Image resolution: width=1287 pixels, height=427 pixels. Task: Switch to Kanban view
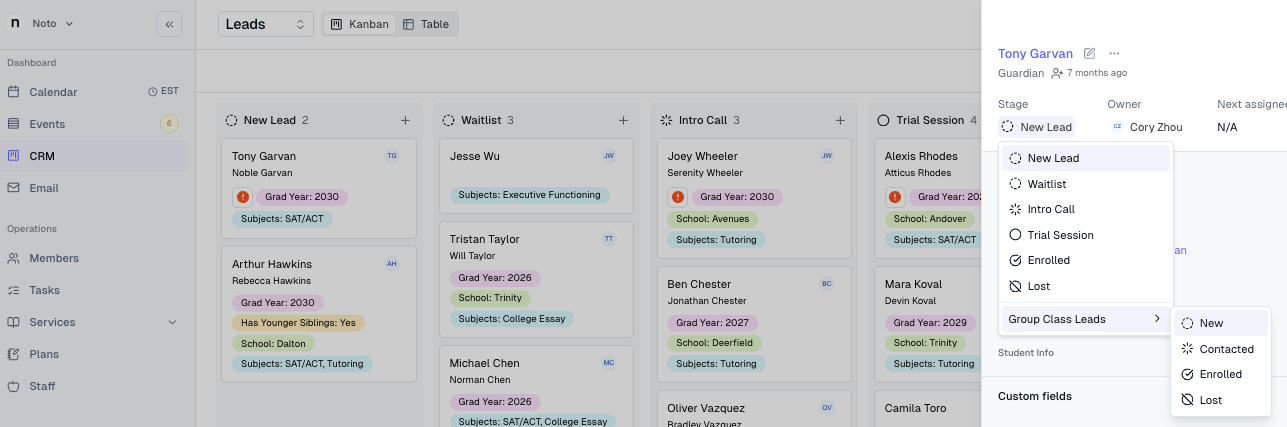[x=359, y=24]
